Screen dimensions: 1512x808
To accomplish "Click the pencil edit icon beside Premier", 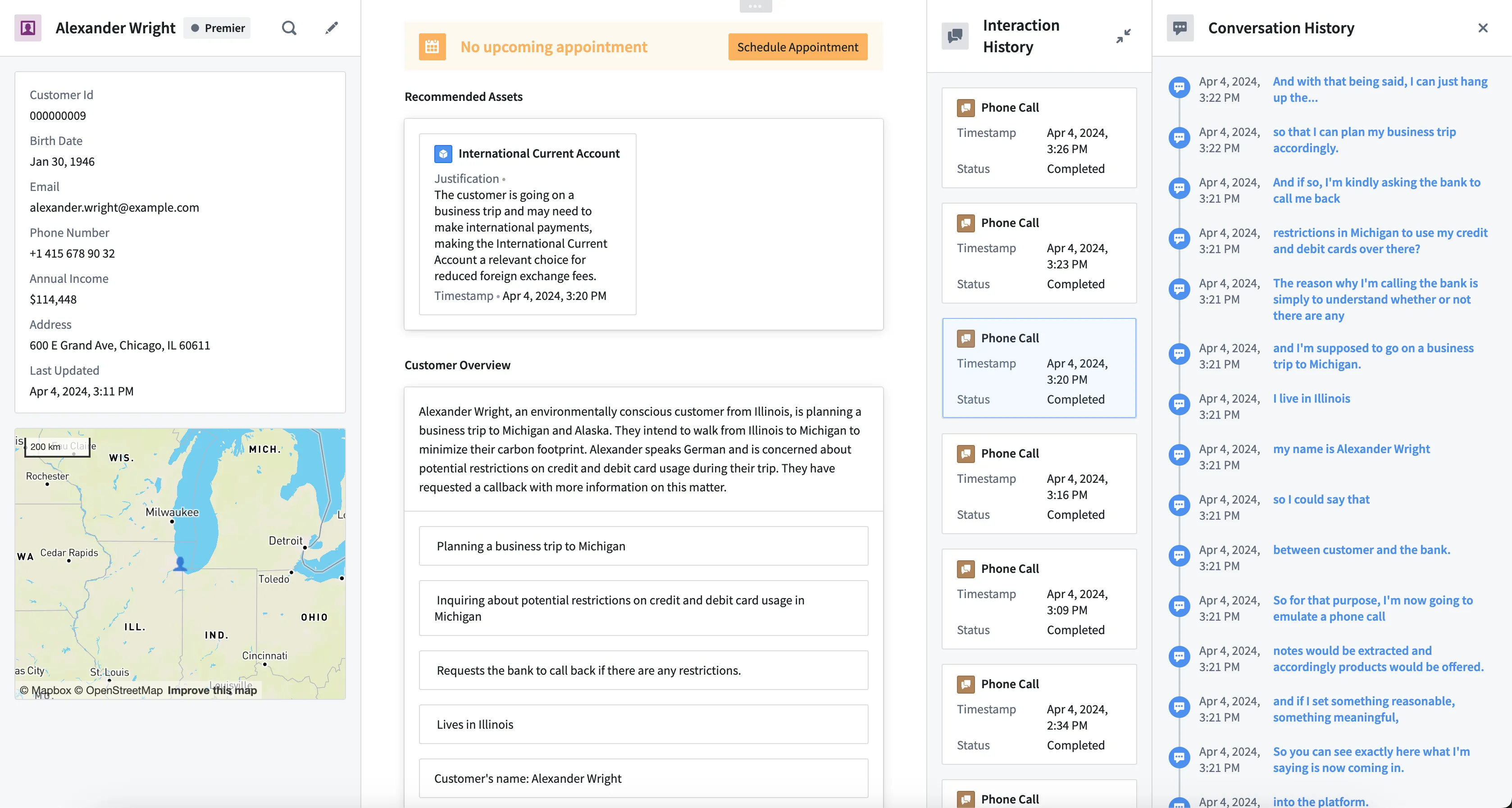I will point(332,27).
